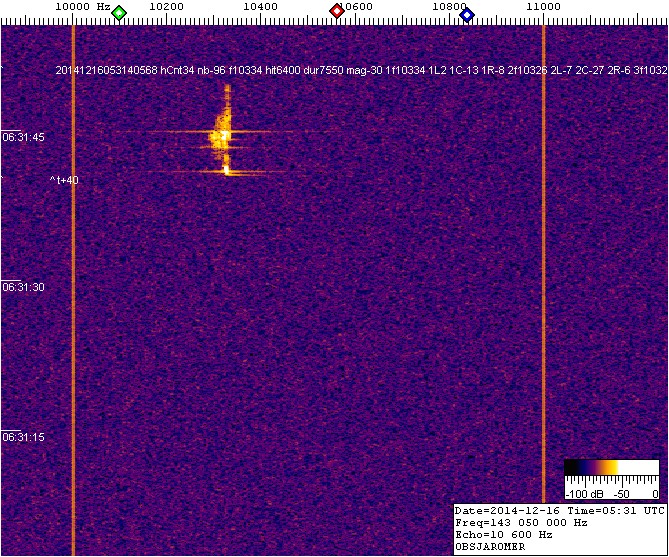Click the Echo=10 600 Hz text
The width and height of the screenshot is (669, 557).
502,534
